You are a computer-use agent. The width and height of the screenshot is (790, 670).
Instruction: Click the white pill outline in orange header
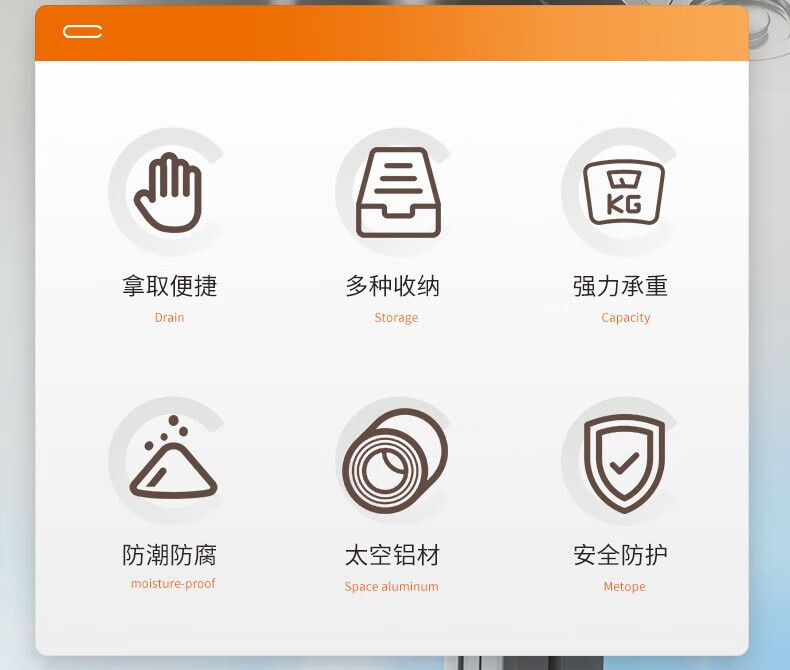point(83,32)
